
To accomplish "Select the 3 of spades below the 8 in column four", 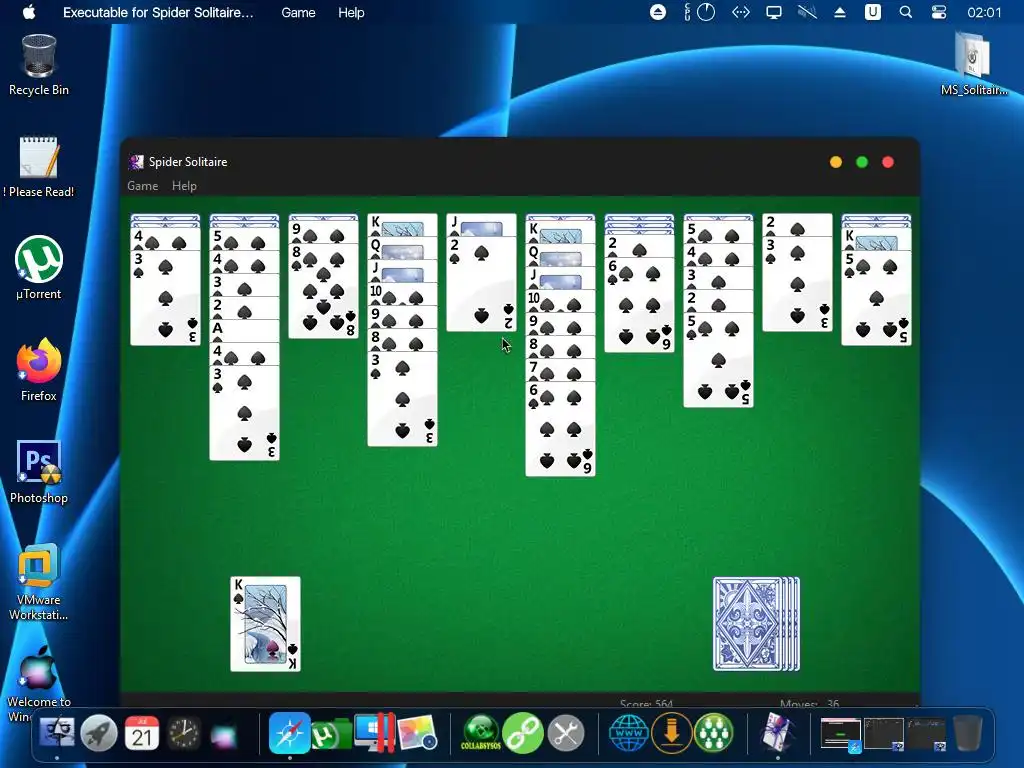I will click(402, 399).
